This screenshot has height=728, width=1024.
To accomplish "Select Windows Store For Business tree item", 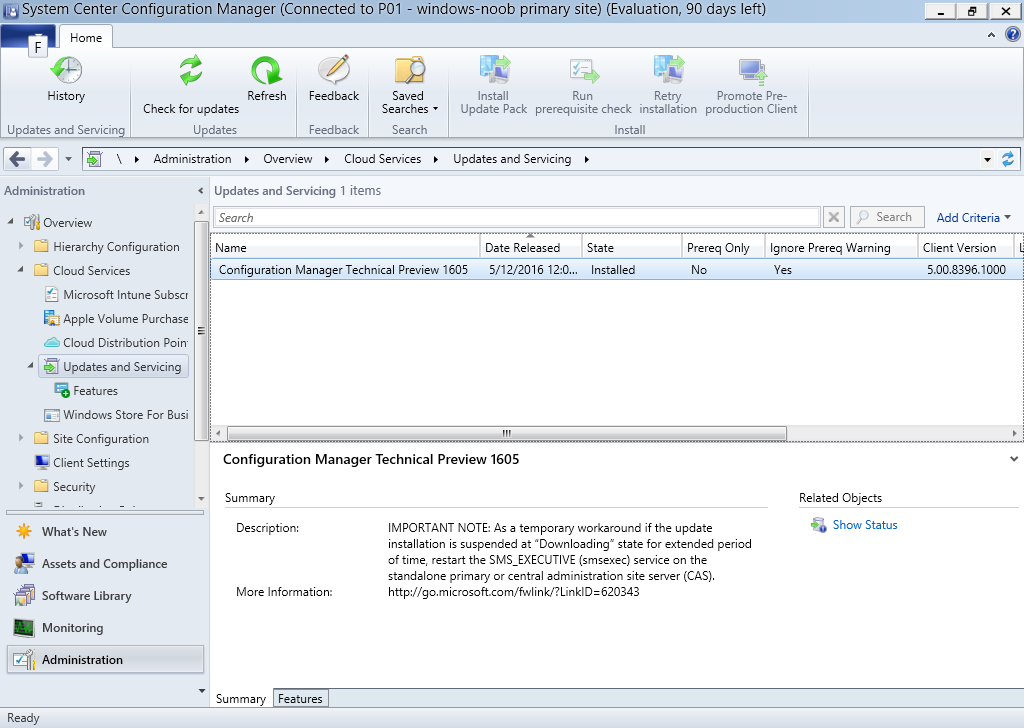I will [116, 415].
